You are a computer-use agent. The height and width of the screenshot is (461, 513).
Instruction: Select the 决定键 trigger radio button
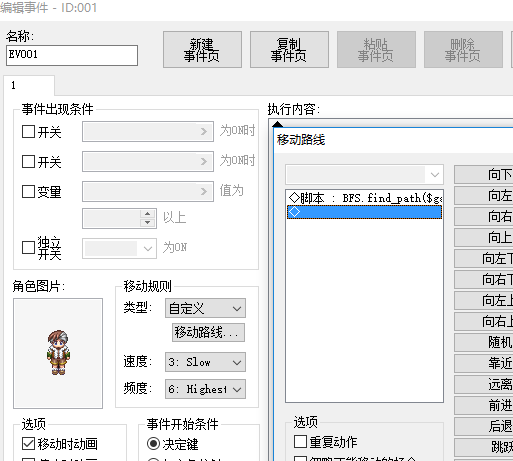153,444
